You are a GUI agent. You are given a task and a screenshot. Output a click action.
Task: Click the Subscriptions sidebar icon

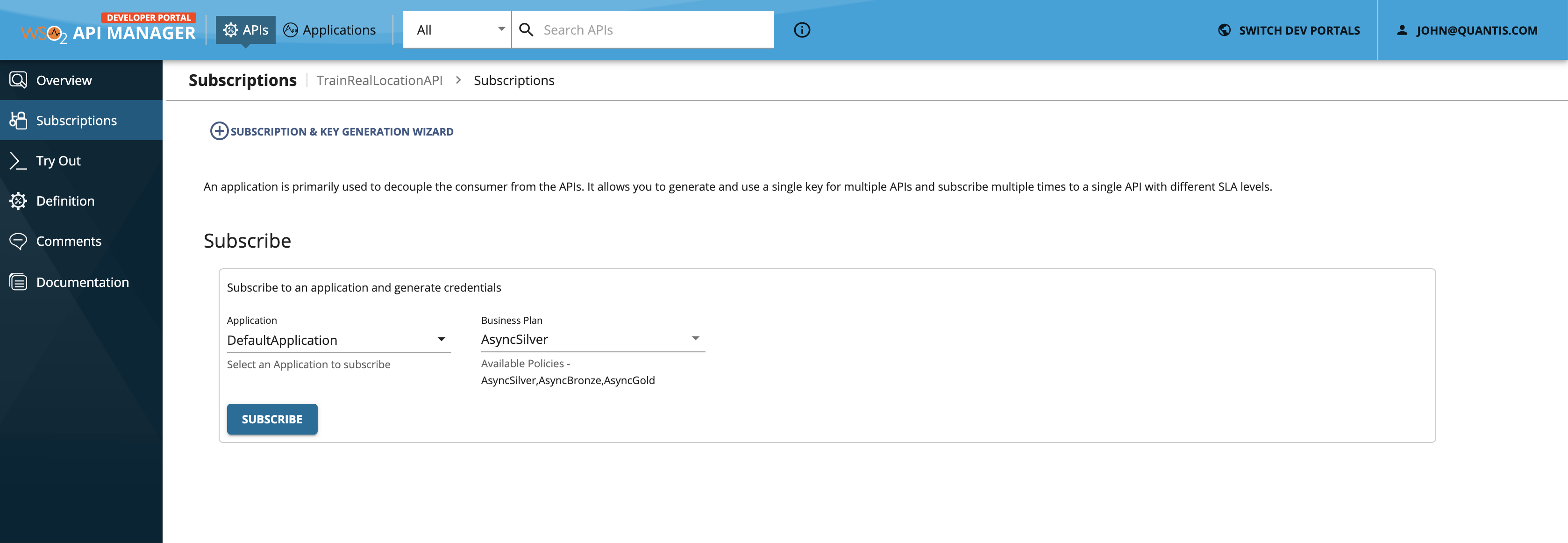(x=19, y=120)
